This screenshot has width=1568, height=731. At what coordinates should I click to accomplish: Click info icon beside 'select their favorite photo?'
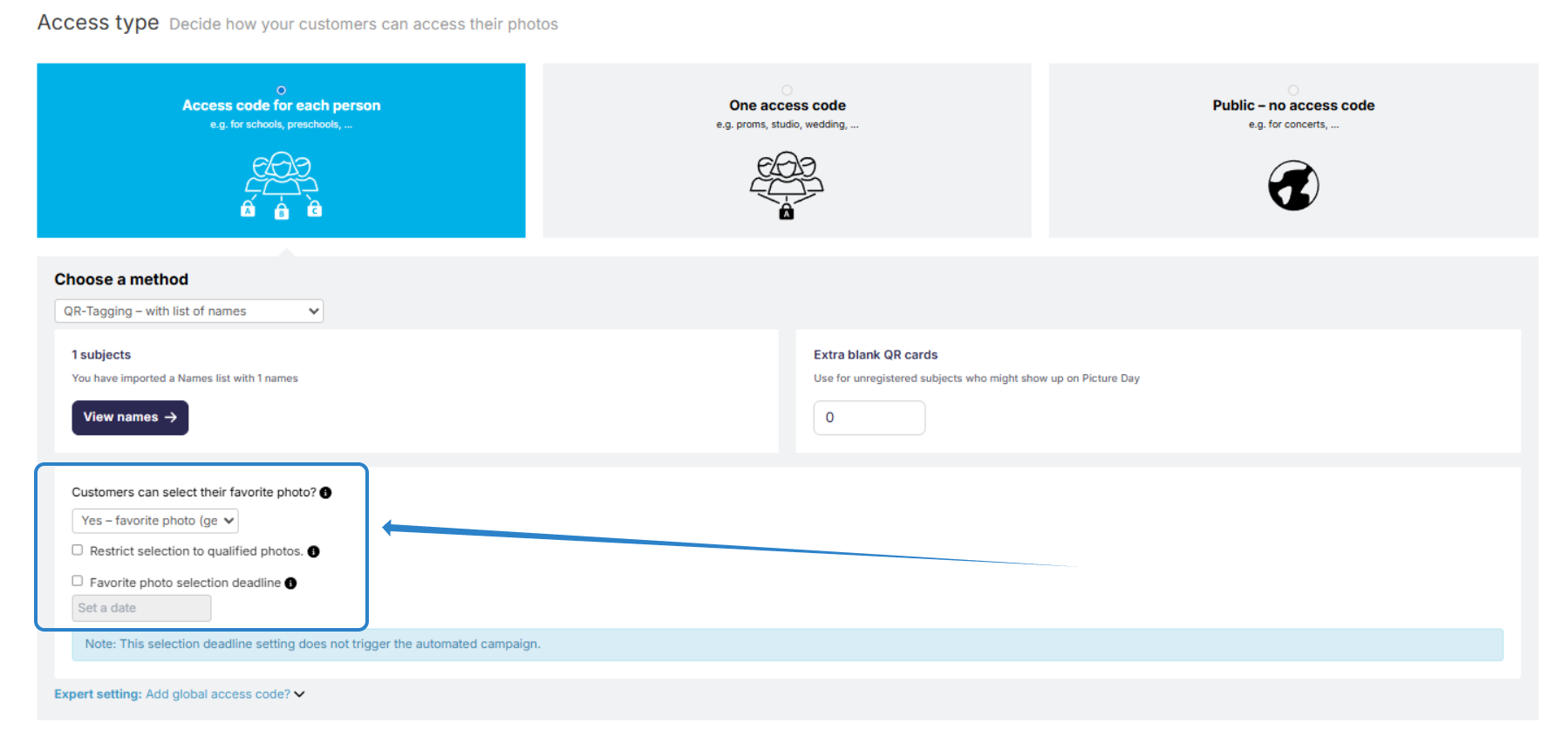[325, 493]
